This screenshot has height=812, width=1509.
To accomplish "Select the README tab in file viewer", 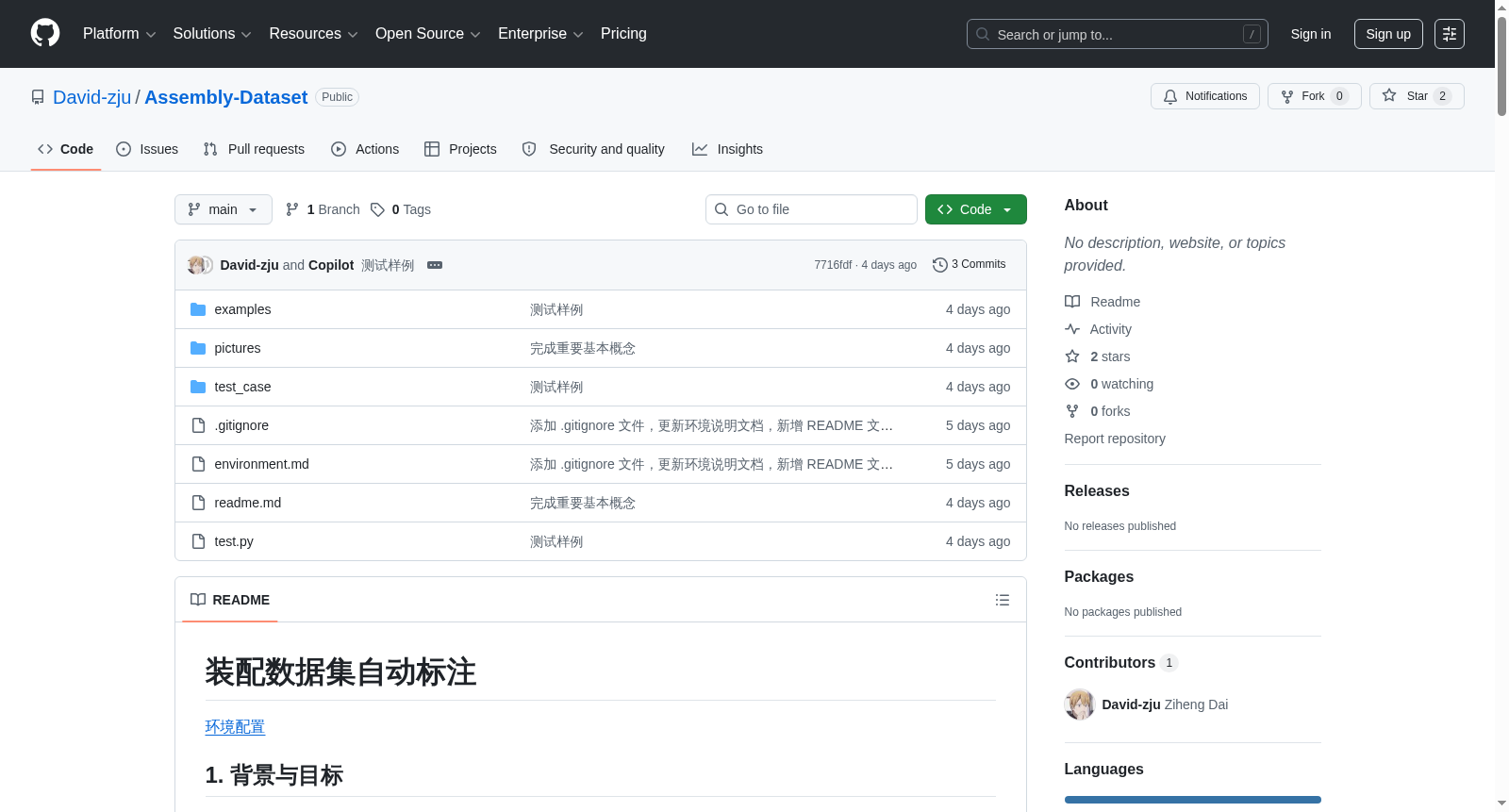I will [230, 600].
